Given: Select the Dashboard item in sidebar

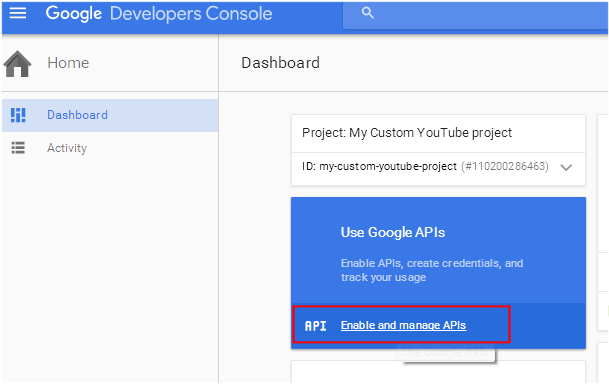Looking at the screenshot, I should pyautogui.click(x=110, y=115).
